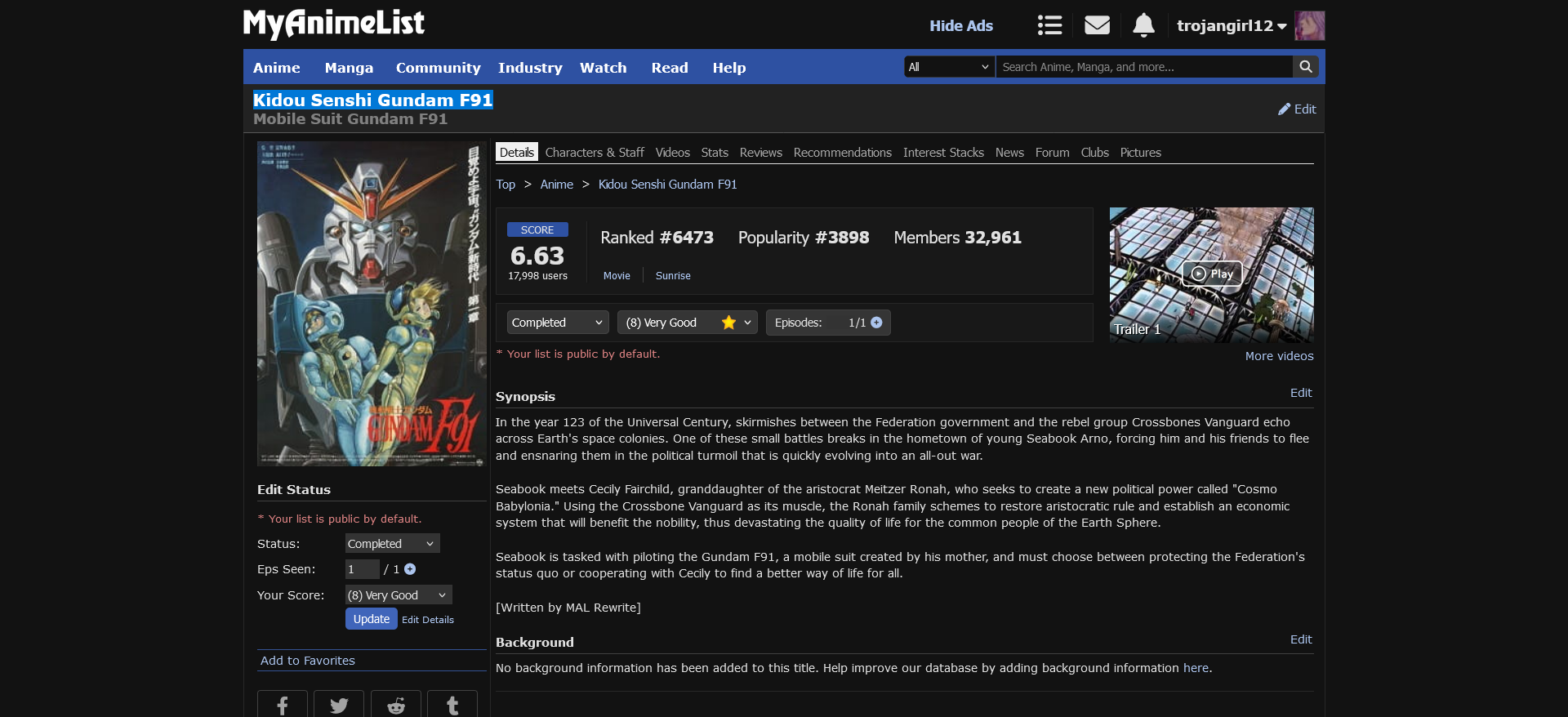Select Details tab
The width and height of the screenshot is (1568, 717).
point(517,153)
